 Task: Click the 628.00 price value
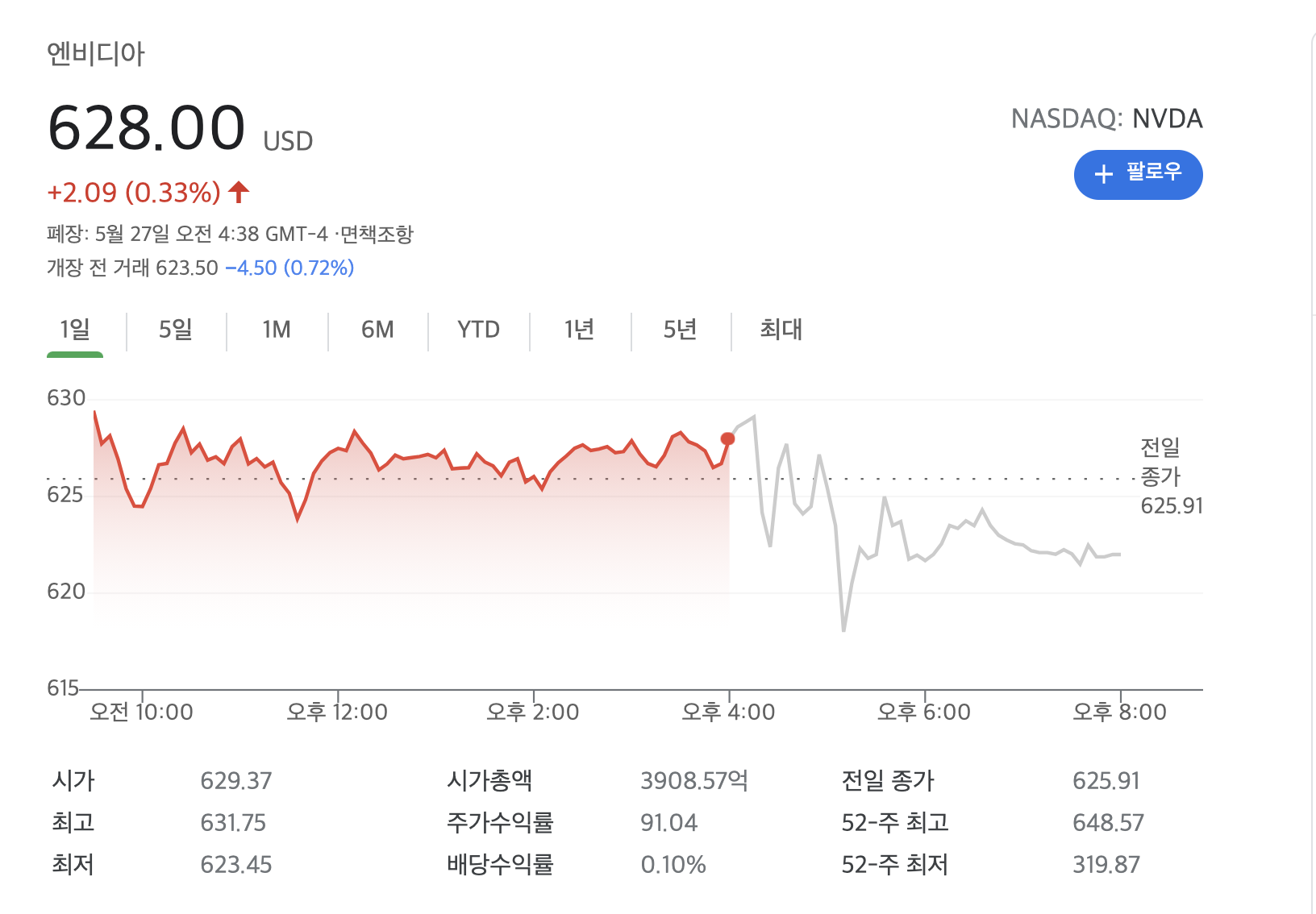click(146, 127)
